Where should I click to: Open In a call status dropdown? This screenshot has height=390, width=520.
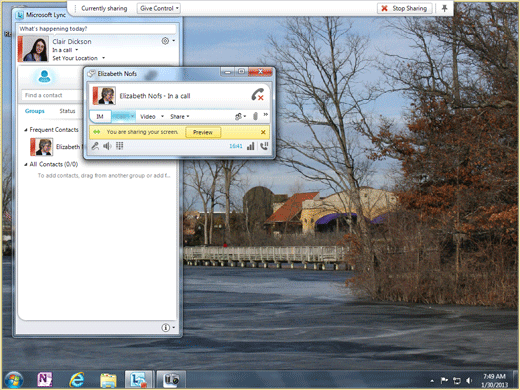tap(65, 50)
